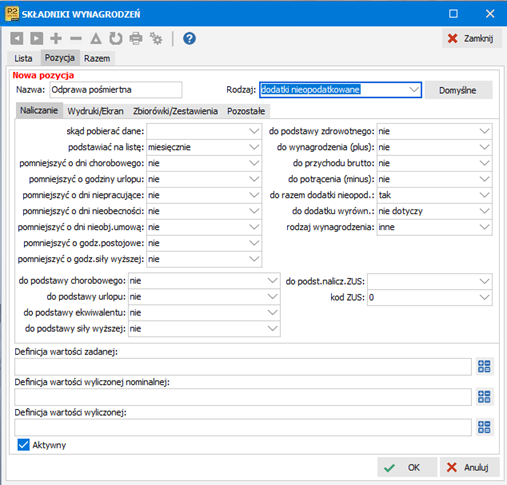
Task: Open settings gears toolbar icon
Action: pos(156,38)
